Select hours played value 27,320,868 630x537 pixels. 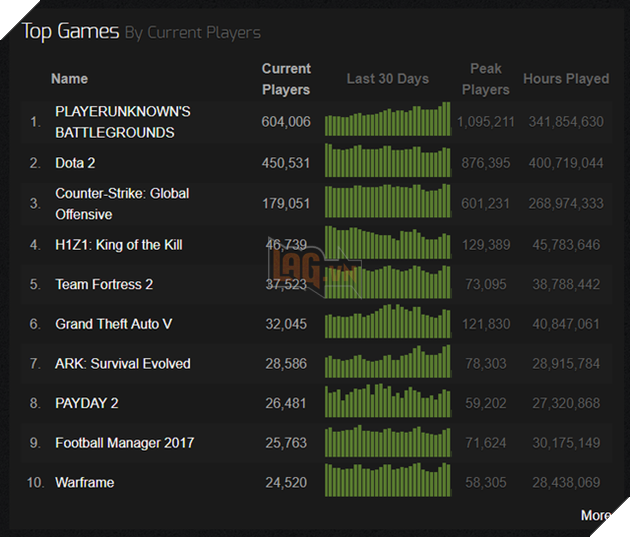[566, 403]
